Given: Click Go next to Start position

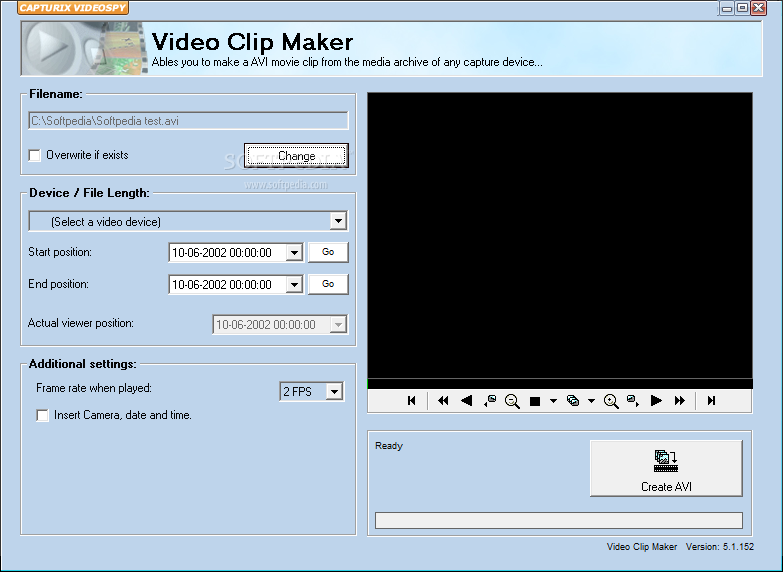Looking at the screenshot, I should click(328, 252).
